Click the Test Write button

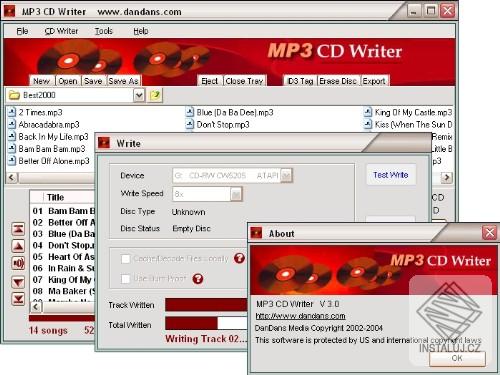(391, 175)
